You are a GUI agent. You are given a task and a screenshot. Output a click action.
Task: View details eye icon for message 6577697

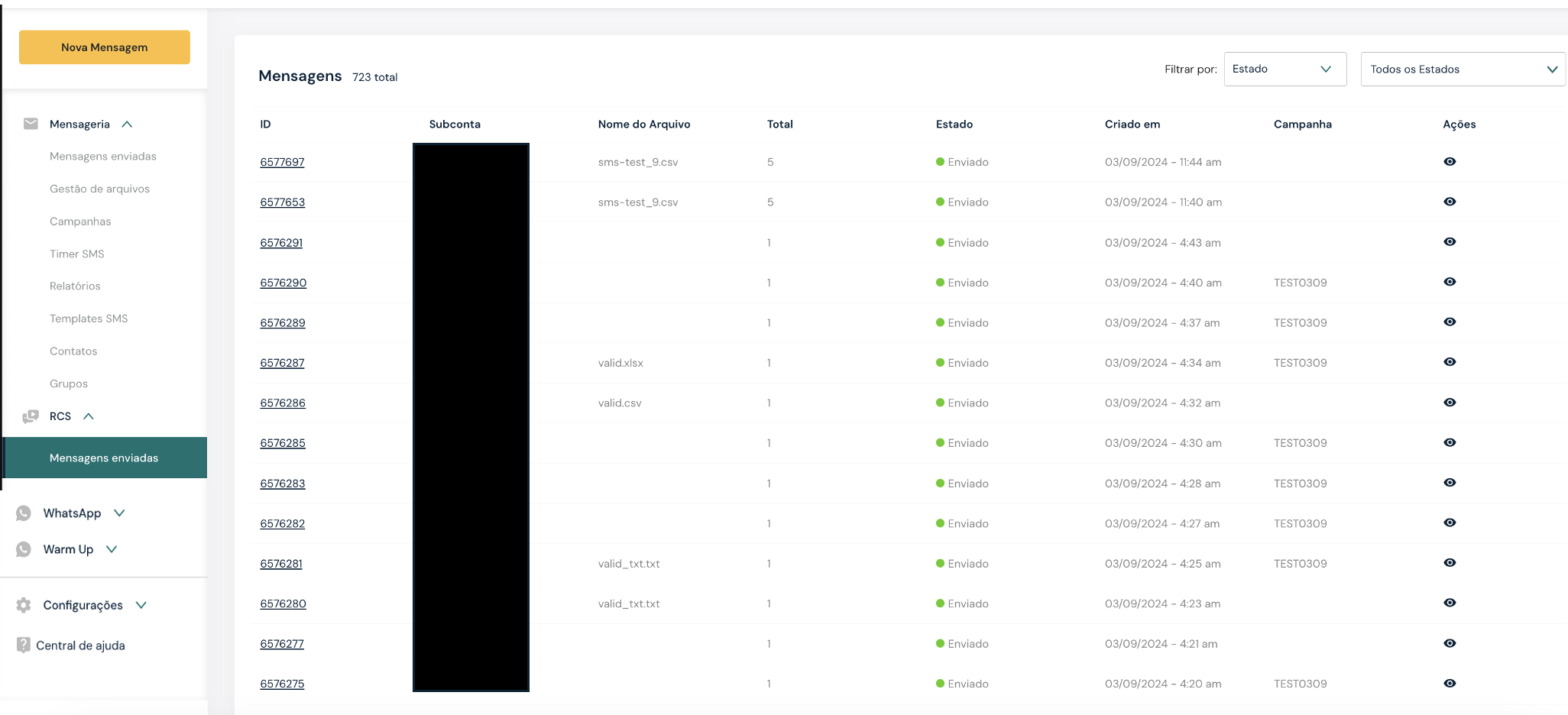tap(1450, 162)
